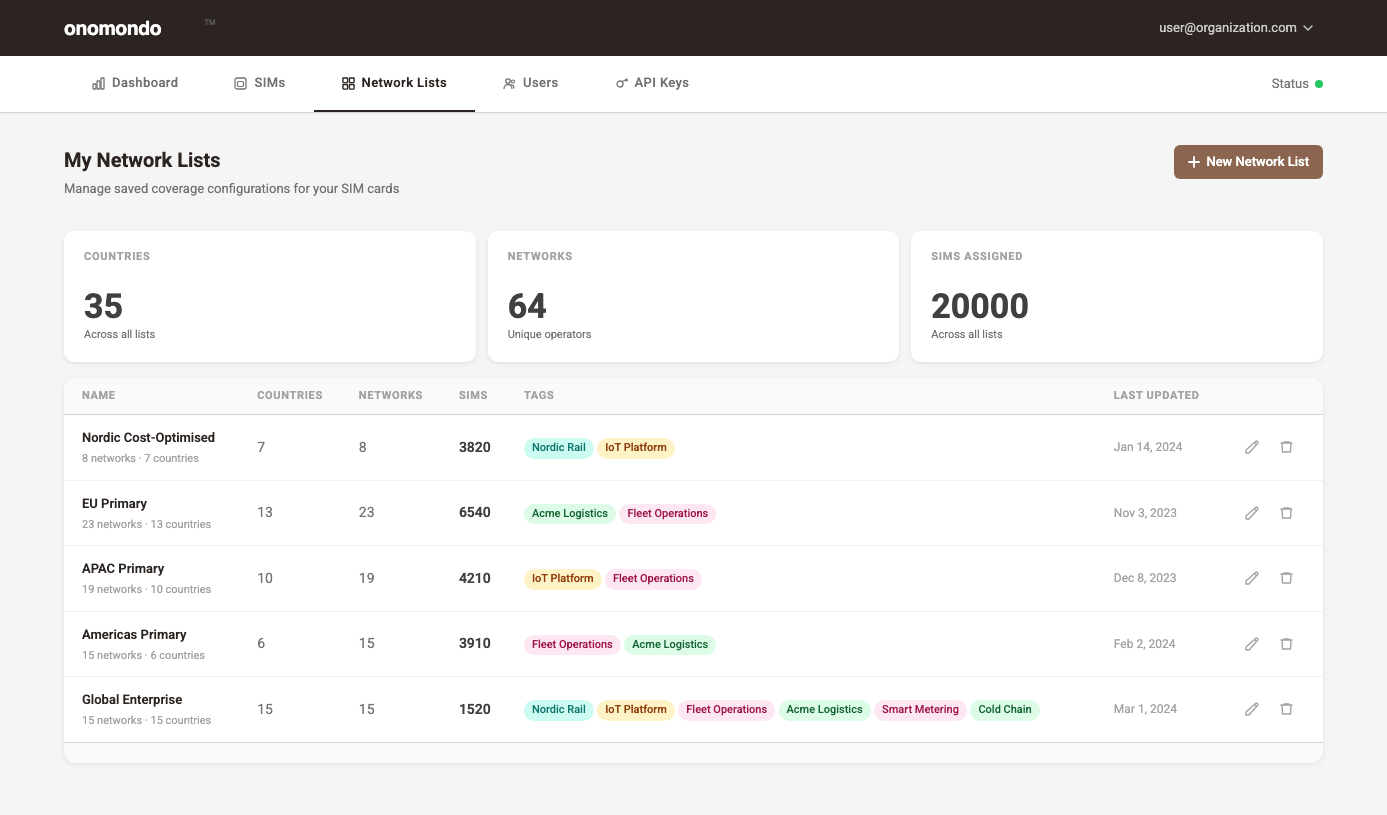Screen dimensions: 1387x815
Task: Click the Countries summary card showing 35
Action: 270,297
